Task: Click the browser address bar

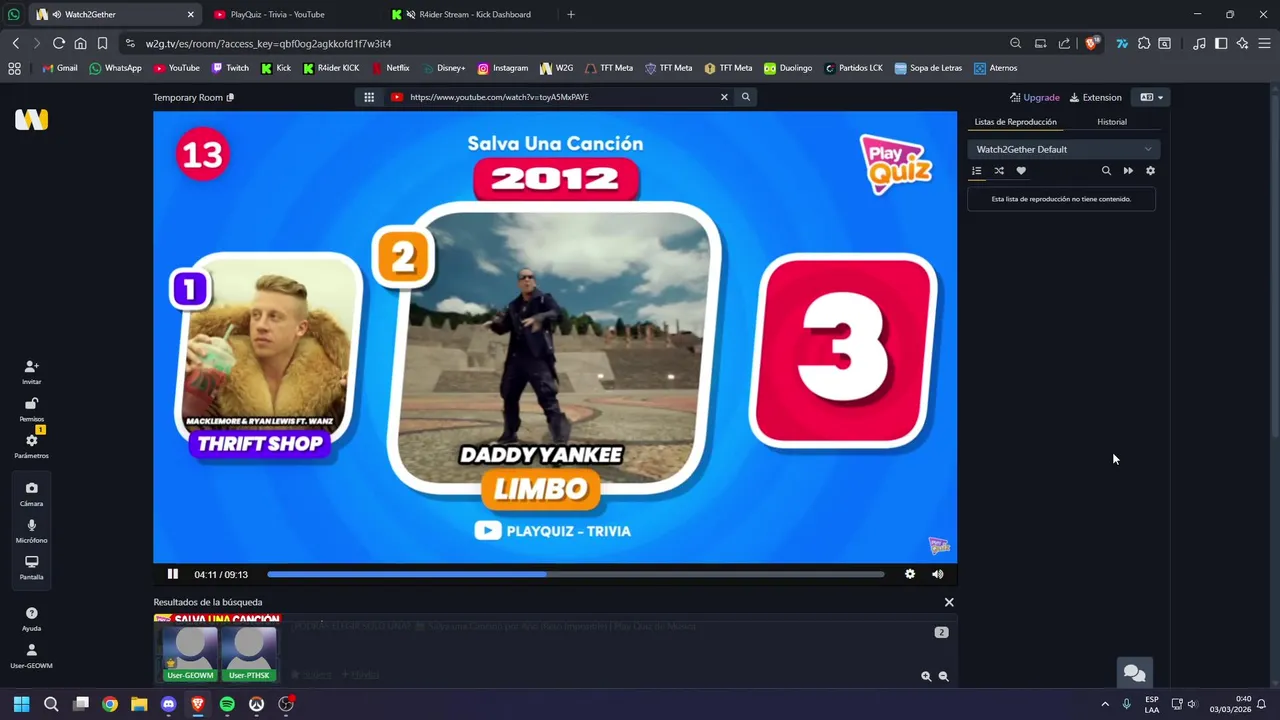Action: point(560,43)
